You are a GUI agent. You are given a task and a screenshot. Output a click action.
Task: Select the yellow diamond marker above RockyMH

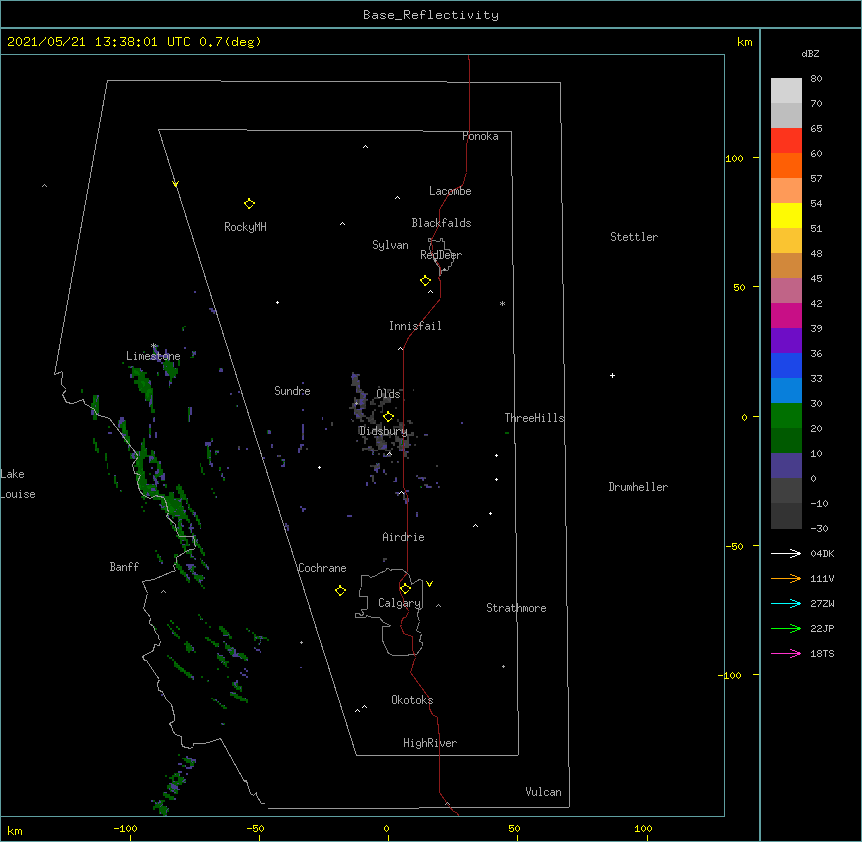point(249,204)
